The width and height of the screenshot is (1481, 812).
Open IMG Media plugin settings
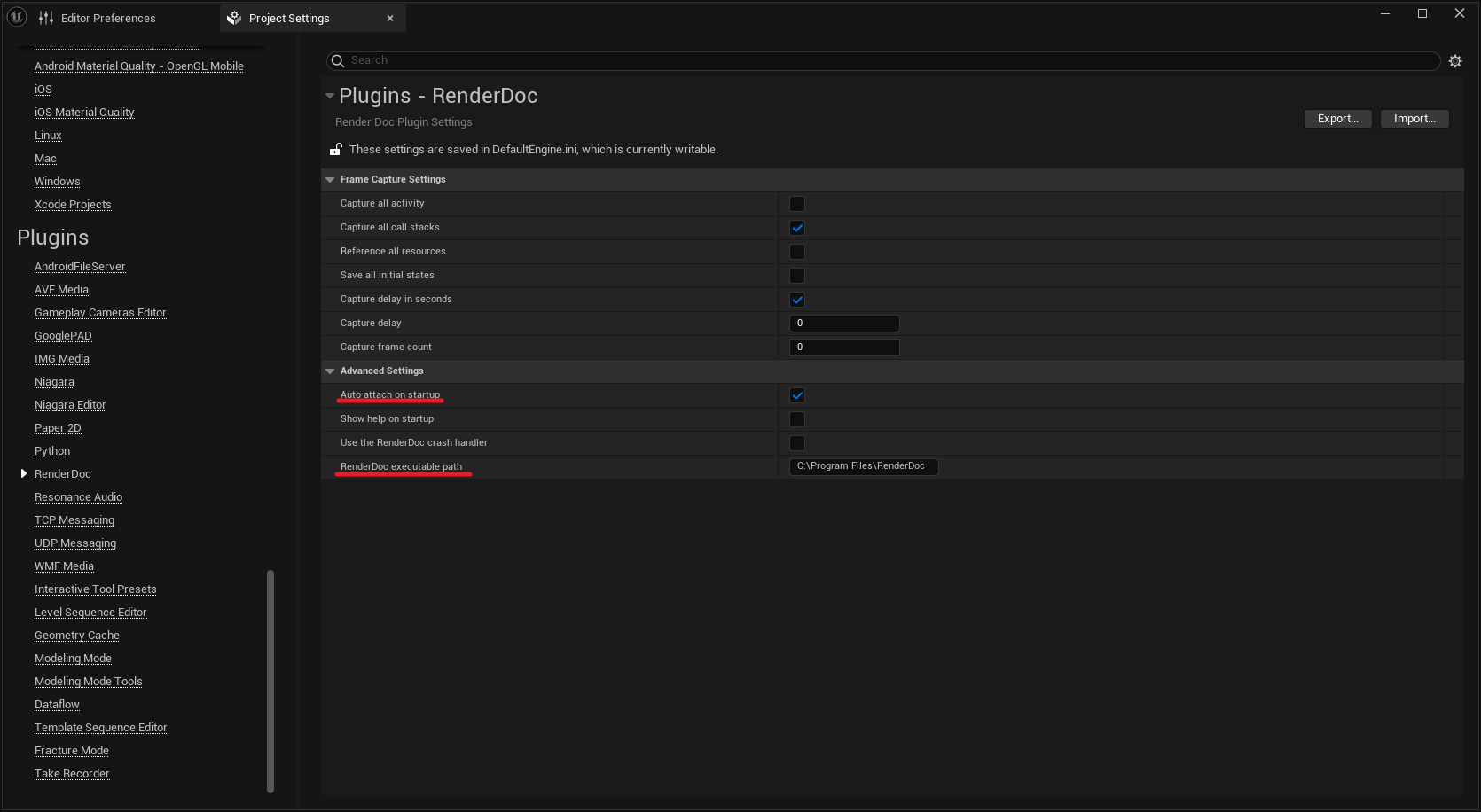click(x=62, y=359)
